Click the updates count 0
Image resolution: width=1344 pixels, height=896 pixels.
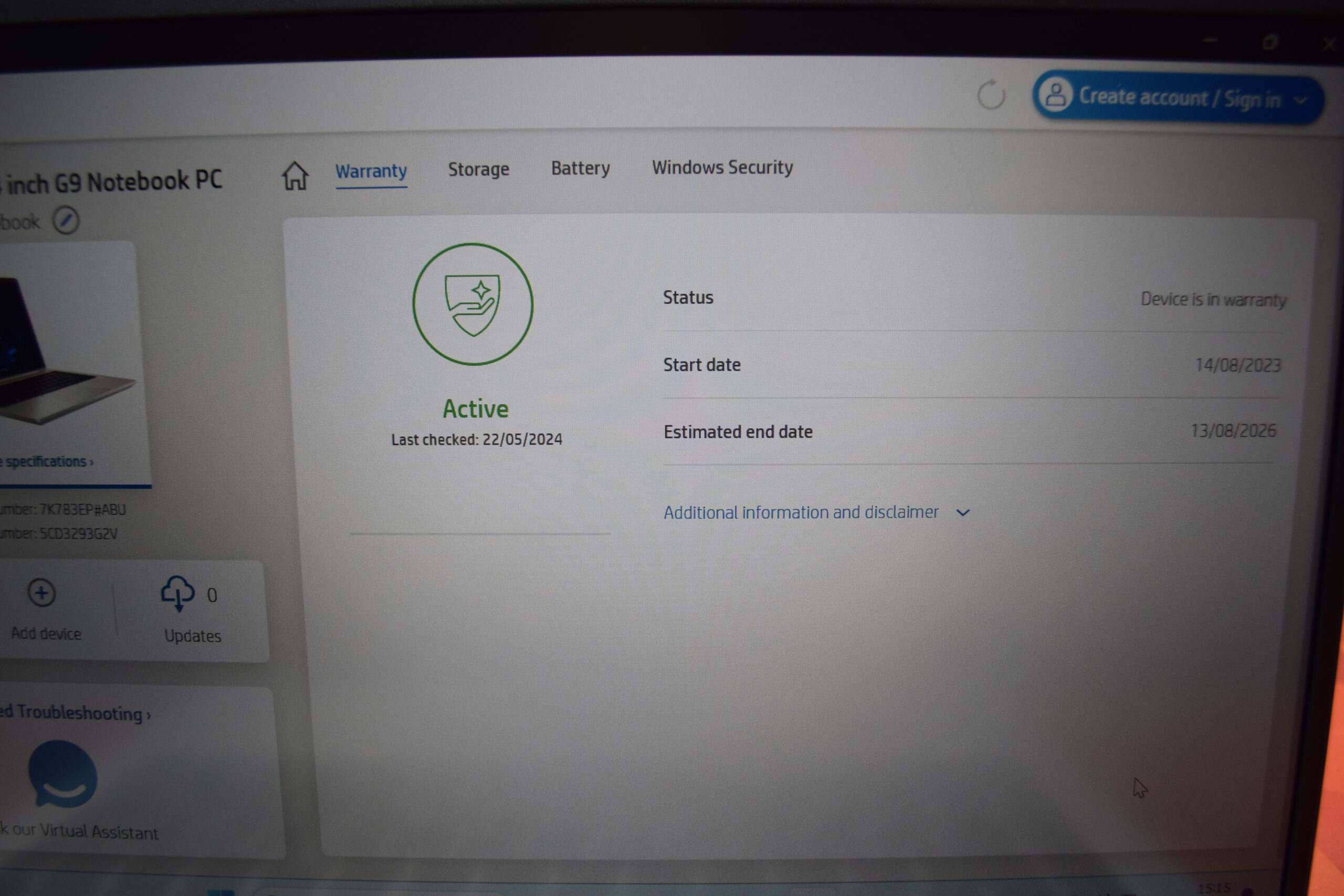pyautogui.click(x=212, y=595)
